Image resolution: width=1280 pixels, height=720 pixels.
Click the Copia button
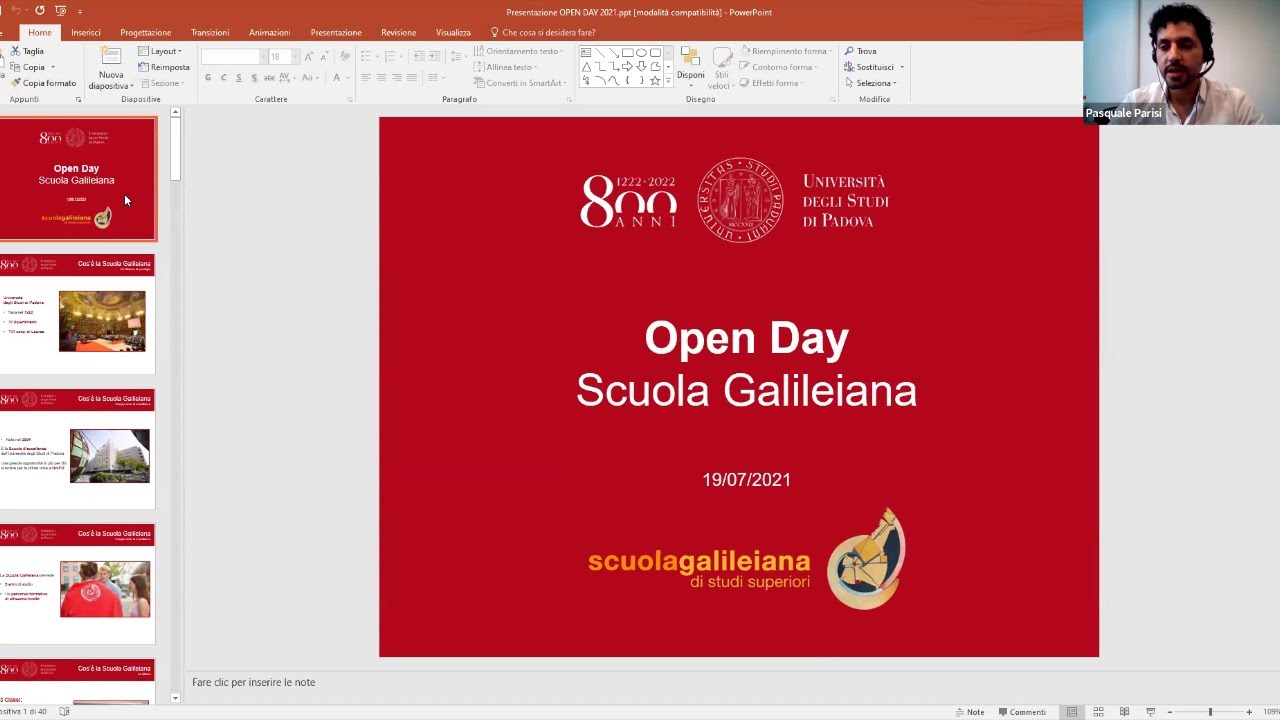pos(26,67)
